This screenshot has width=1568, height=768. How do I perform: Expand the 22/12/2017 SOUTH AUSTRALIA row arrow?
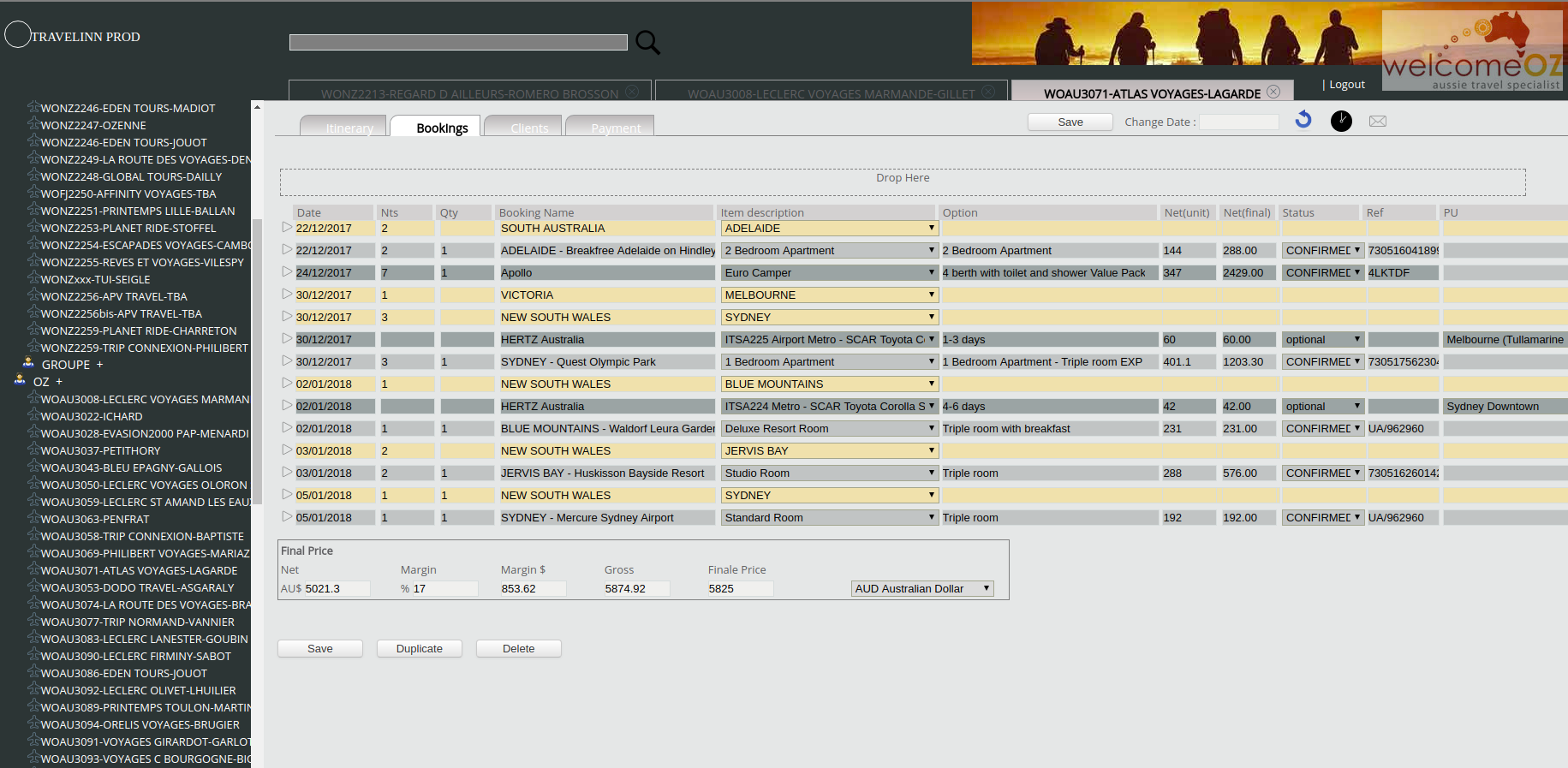(x=287, y=228)
